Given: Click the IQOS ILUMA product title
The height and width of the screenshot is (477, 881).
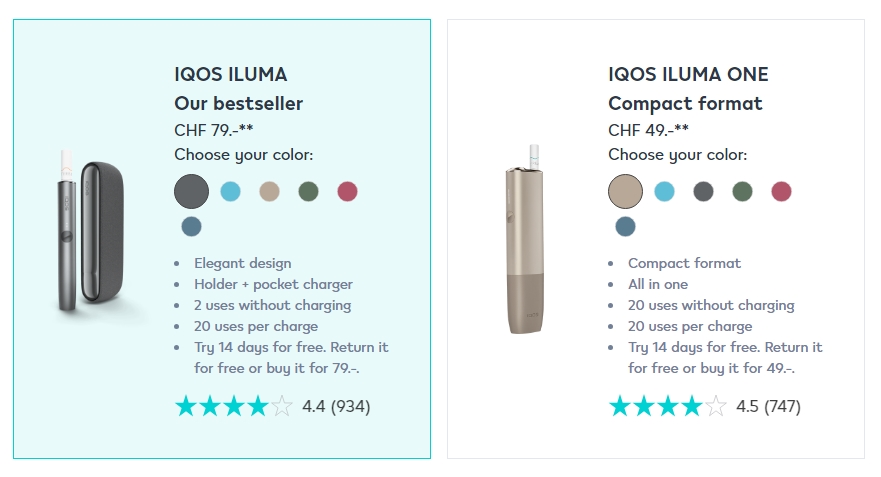Looking at the screenshot, I should tap(230, 74).
